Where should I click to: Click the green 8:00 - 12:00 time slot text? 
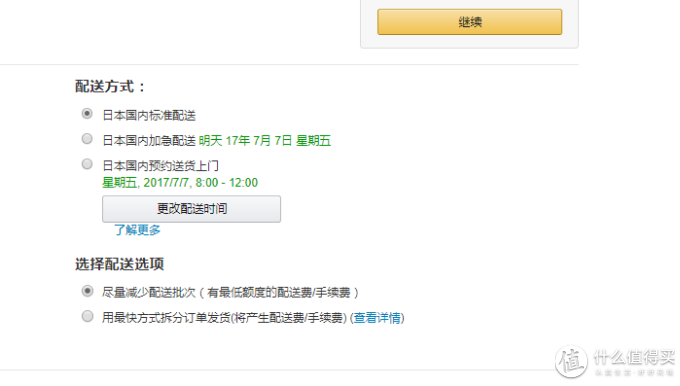click(x=226, y=183)
